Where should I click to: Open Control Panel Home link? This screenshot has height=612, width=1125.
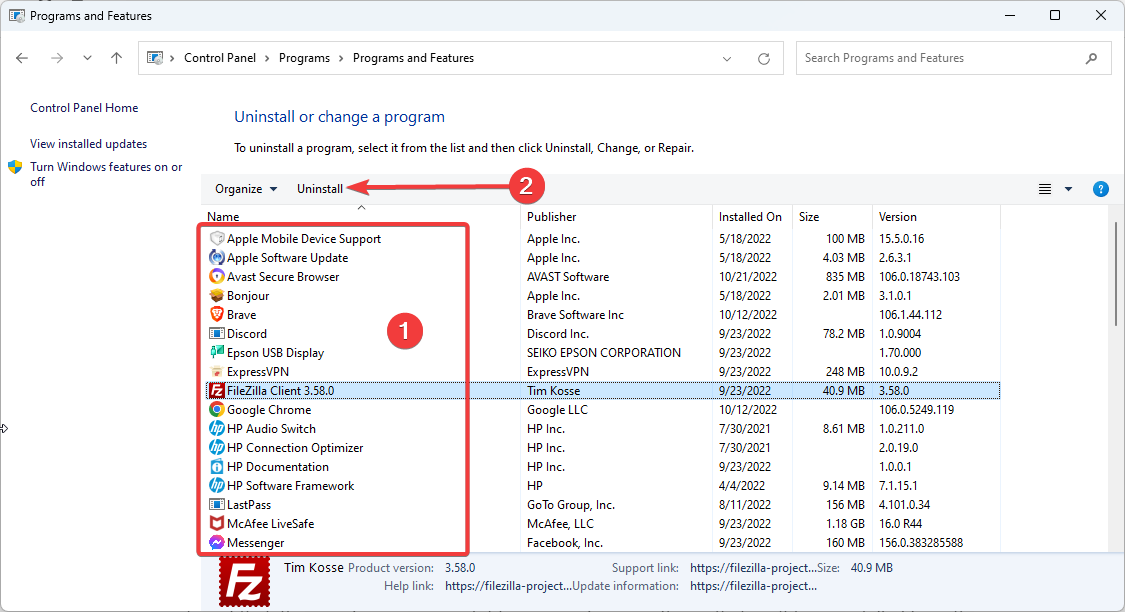(84, 108)
